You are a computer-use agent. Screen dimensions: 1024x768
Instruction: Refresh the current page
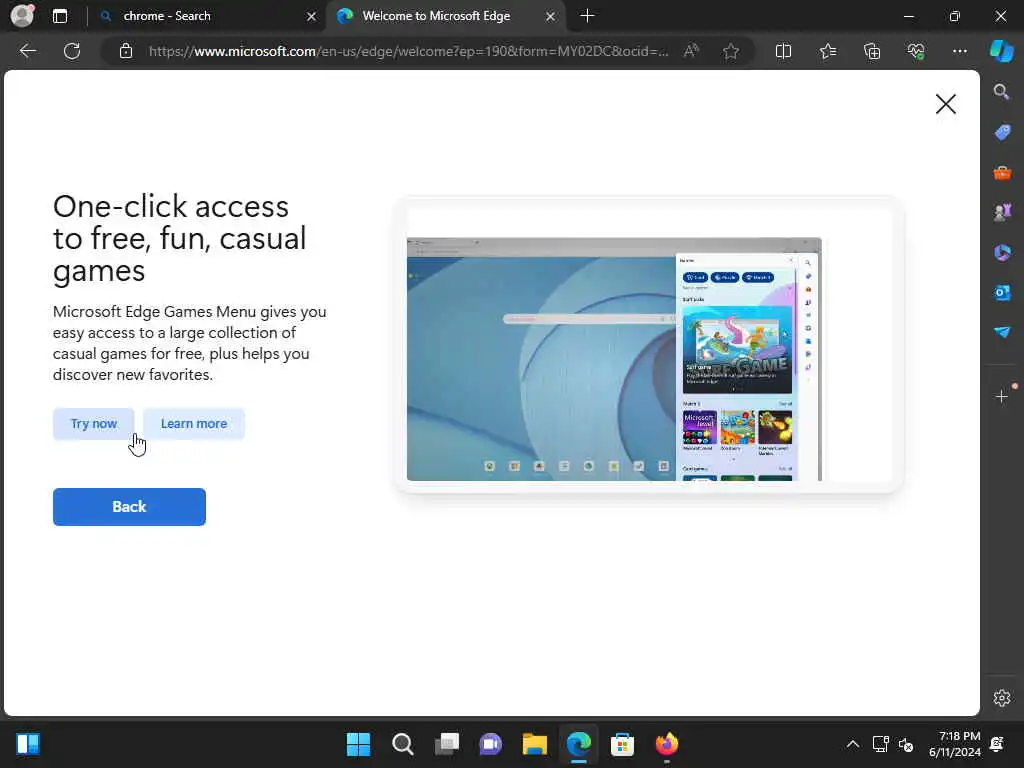coord(72,51)
